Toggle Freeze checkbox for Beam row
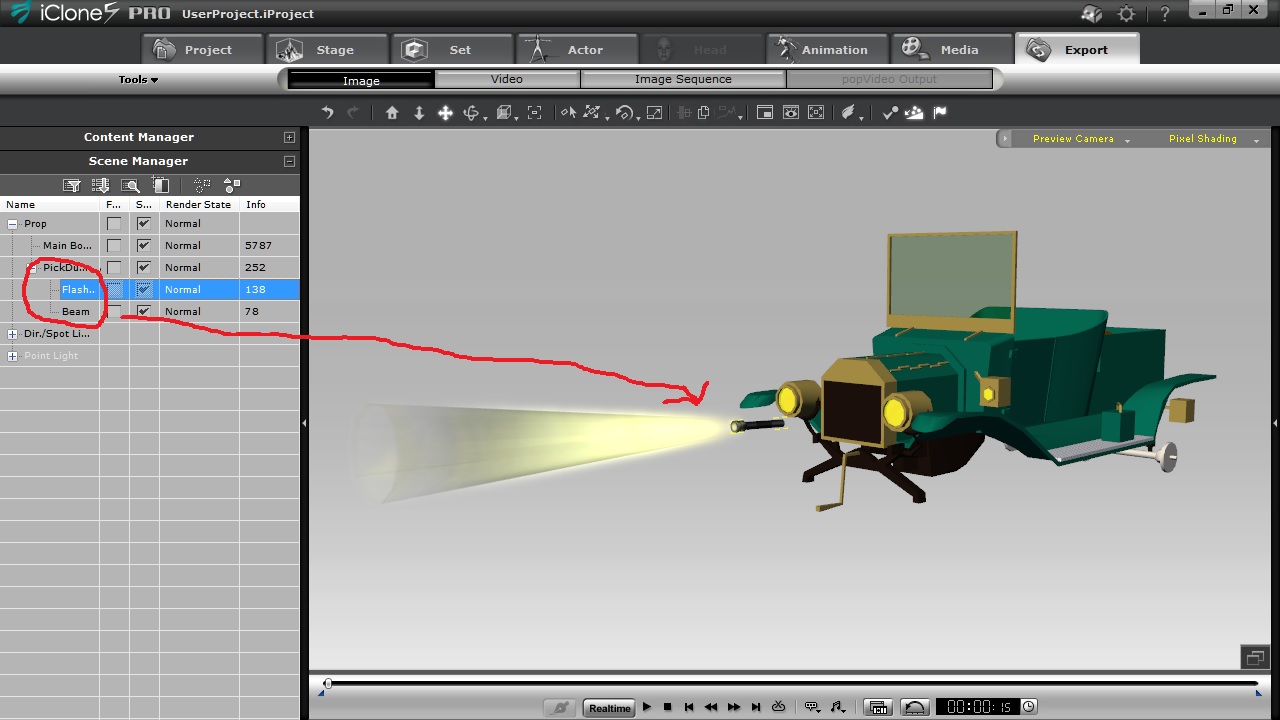 [x=114, y=312]
